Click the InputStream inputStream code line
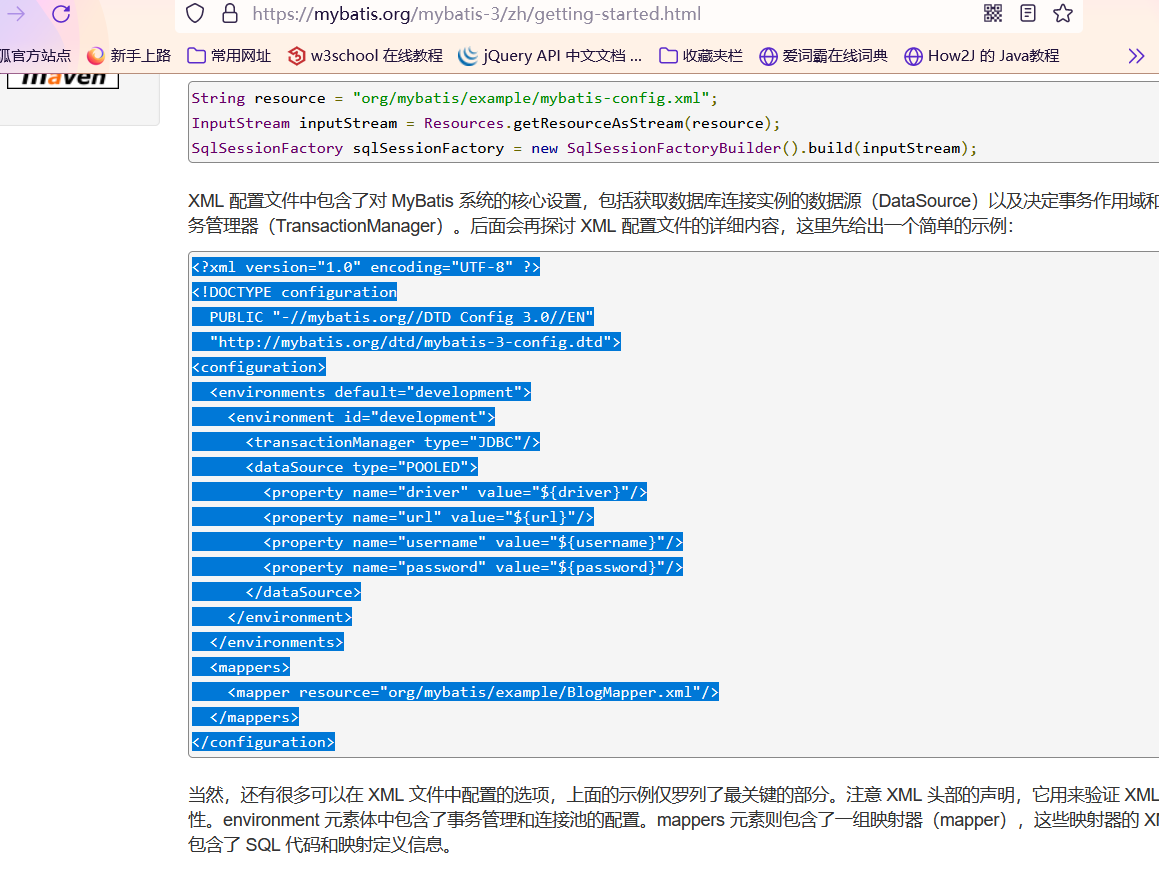The height and width of the screenshot is (876, 1159). [x=486, y=123]
